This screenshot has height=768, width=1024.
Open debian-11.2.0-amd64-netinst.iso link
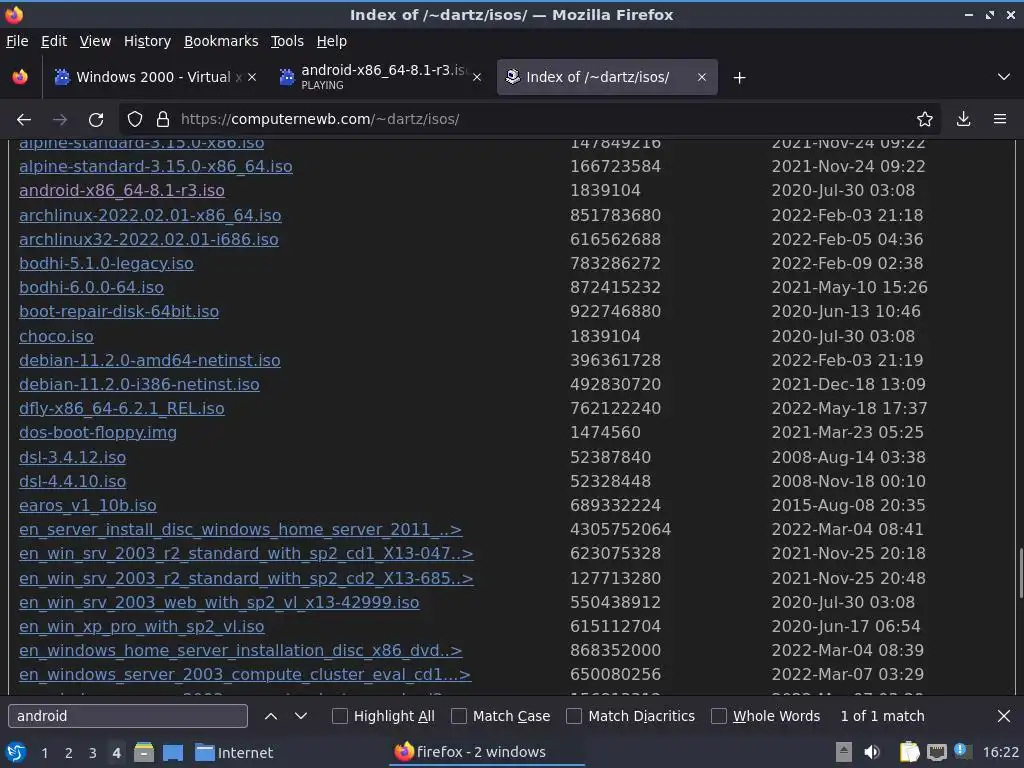[x=150, y=360]
